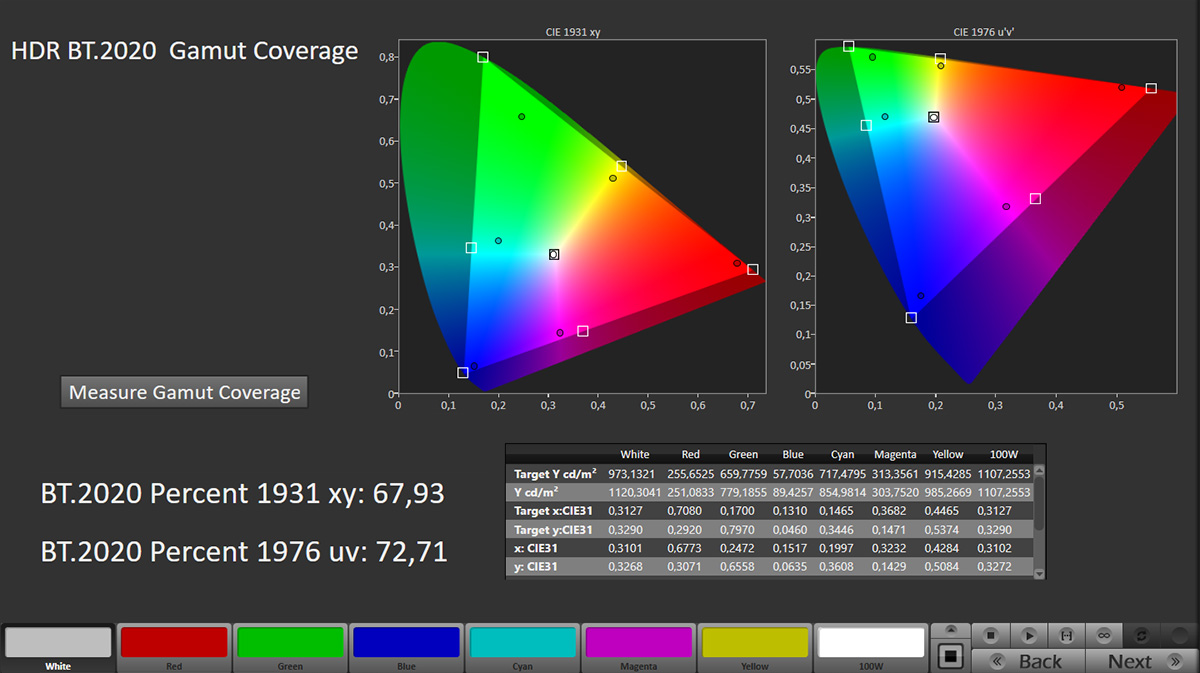Image resolution: width=1200 pixels, height=673 pixels.
Task: Click cell value 1120,3041 in table
Action: coord(634,493)
